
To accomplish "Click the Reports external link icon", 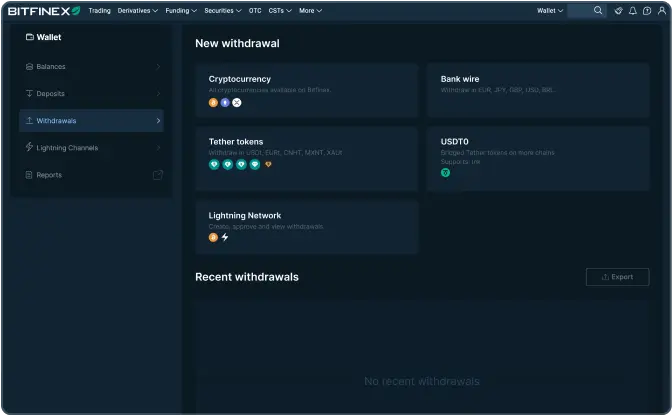I will coord(158,175).
